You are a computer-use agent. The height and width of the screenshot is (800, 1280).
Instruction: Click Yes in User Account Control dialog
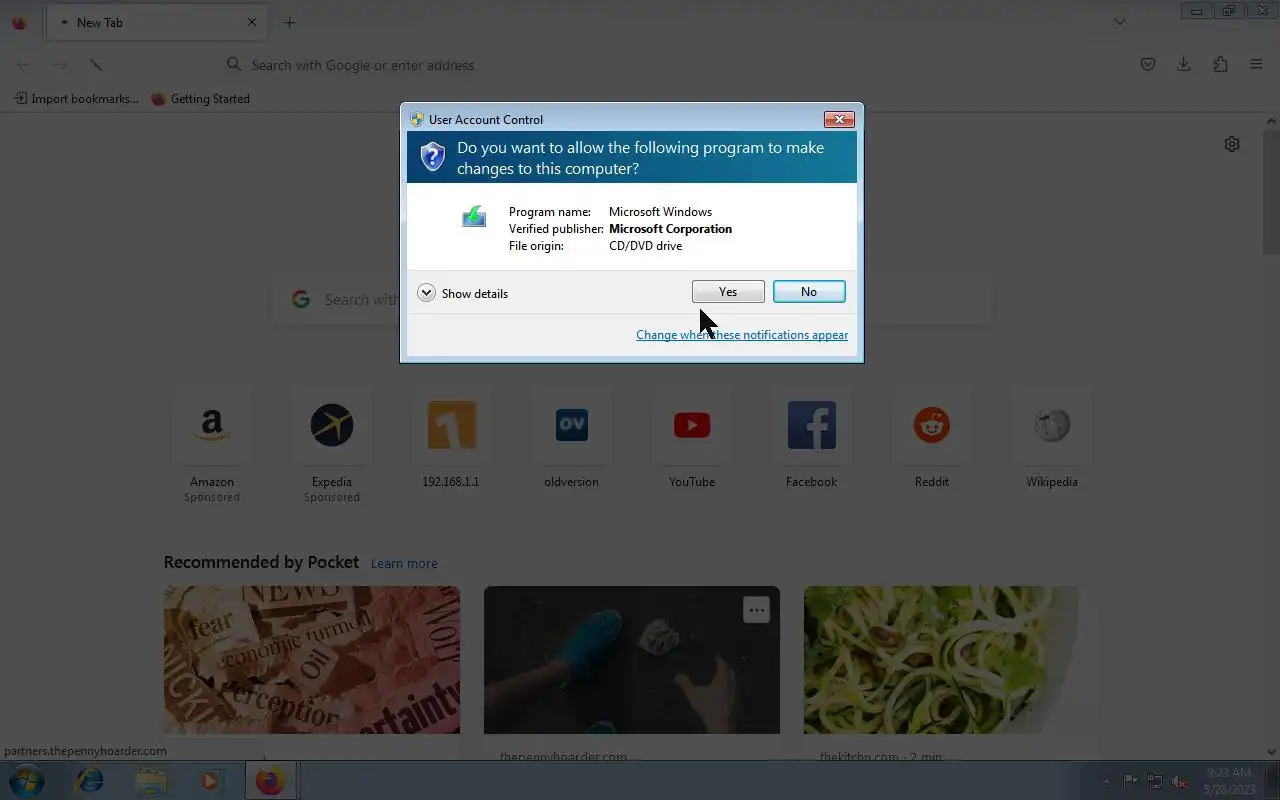728,291
